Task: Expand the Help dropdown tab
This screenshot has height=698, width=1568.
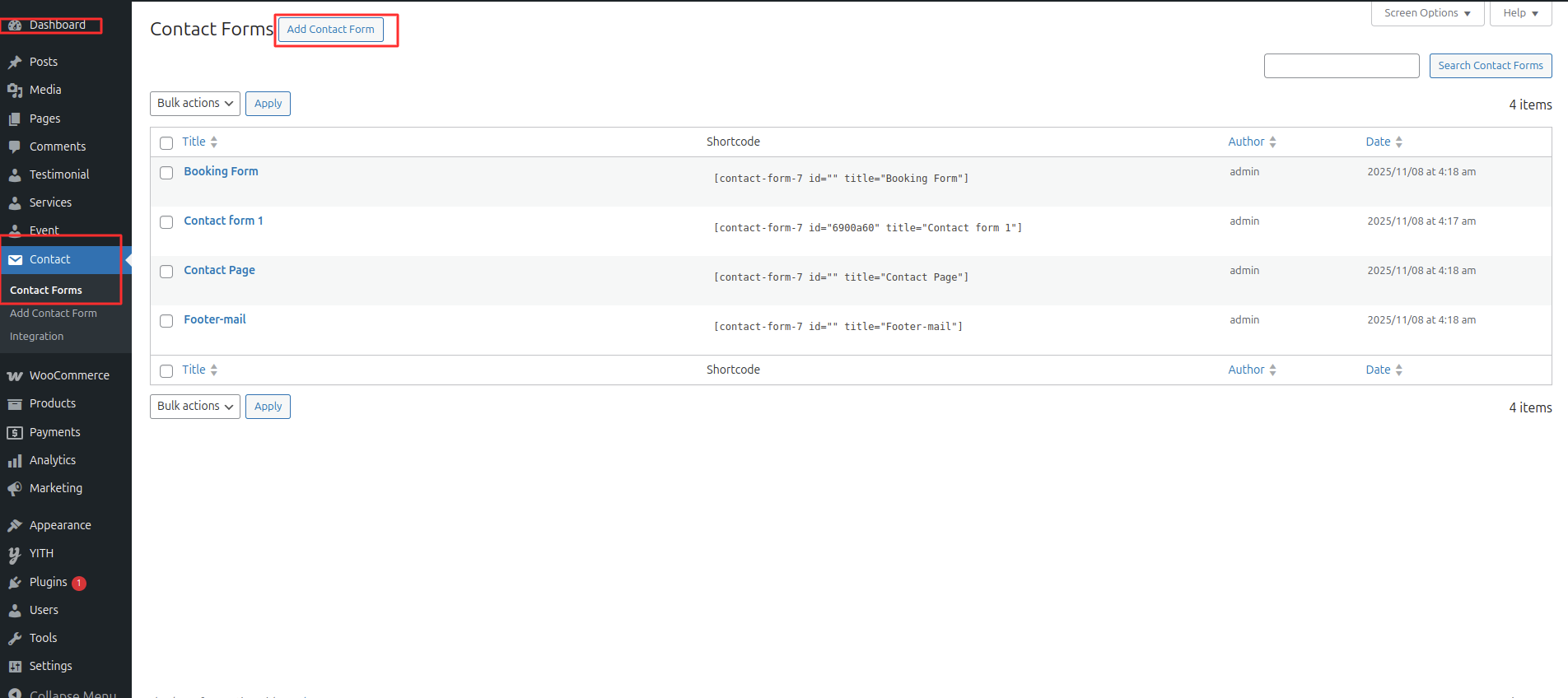Action: 1519,13
